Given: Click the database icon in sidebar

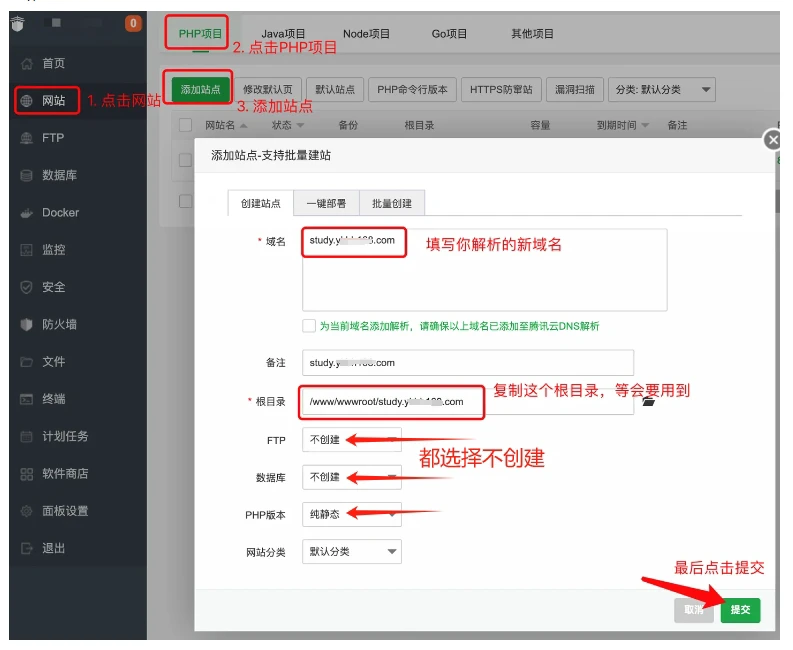Looking at the screenshot, I should [27, 176].
